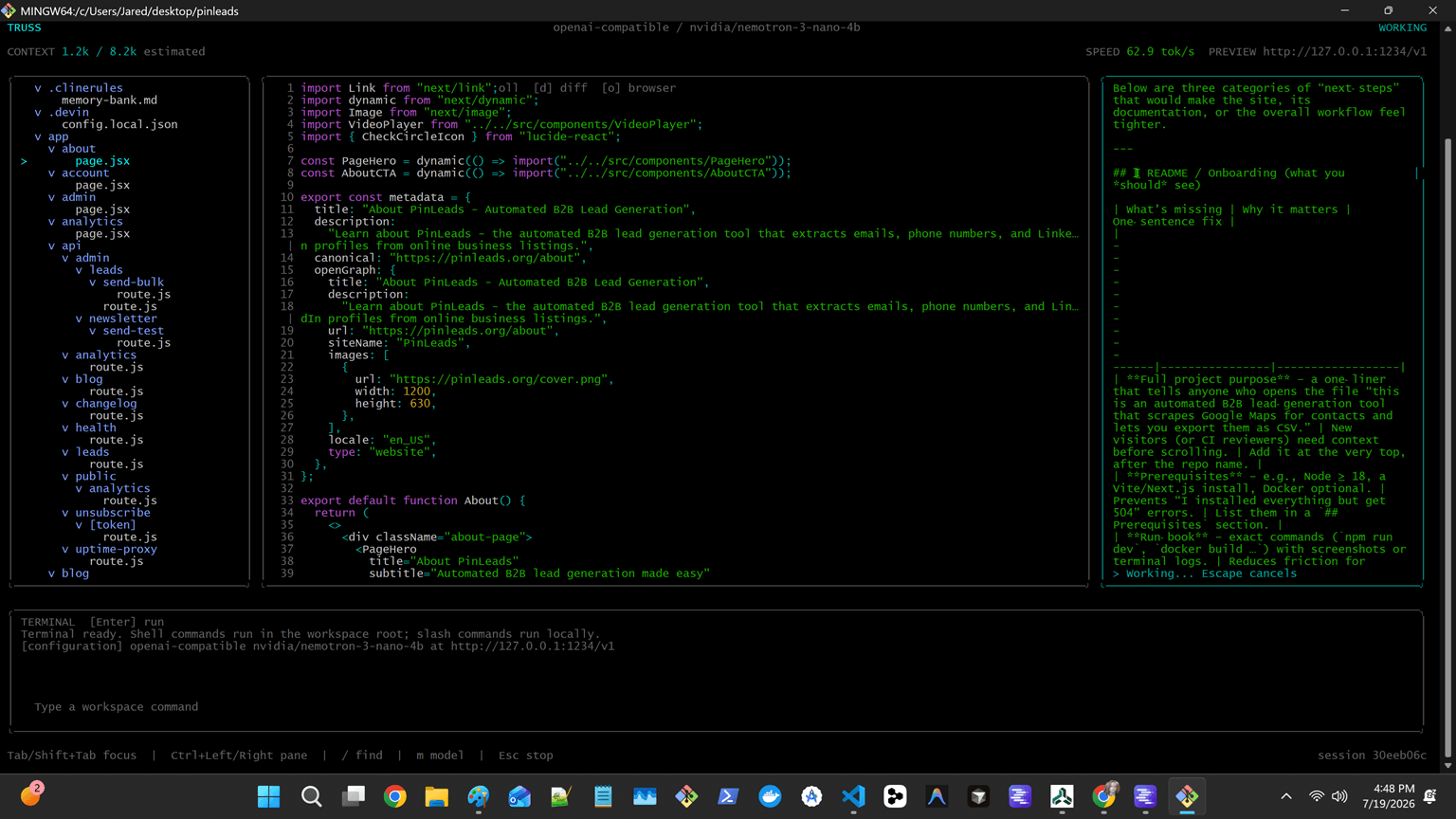
Task: Select the send-test folder label
Action: (133, 331)
